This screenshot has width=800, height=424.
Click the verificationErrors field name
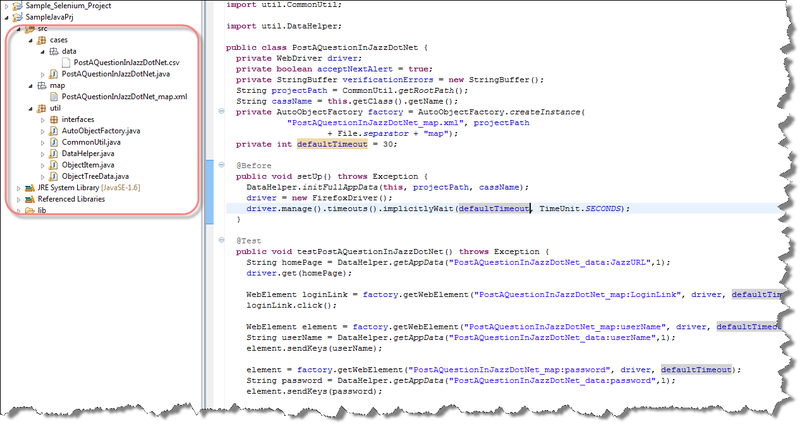point(388,80)
